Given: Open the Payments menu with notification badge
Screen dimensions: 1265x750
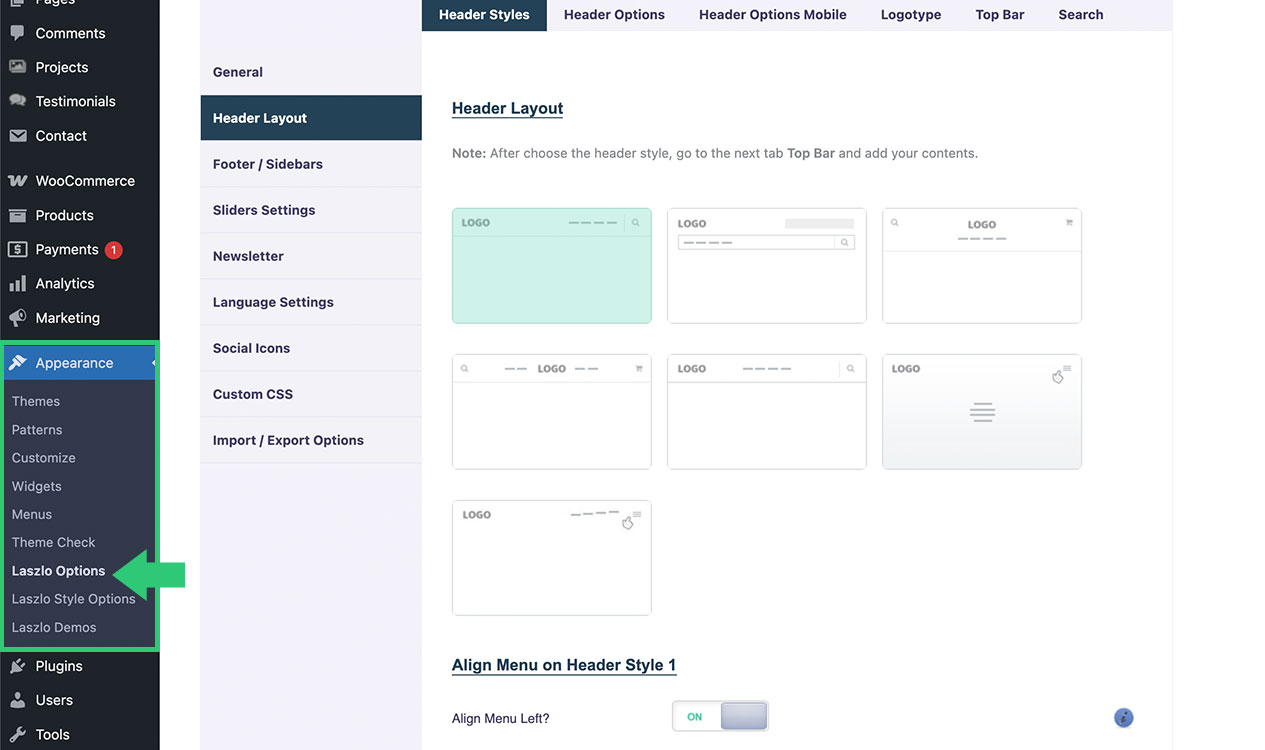Looking at the screenshot, I should coord(67,250).
